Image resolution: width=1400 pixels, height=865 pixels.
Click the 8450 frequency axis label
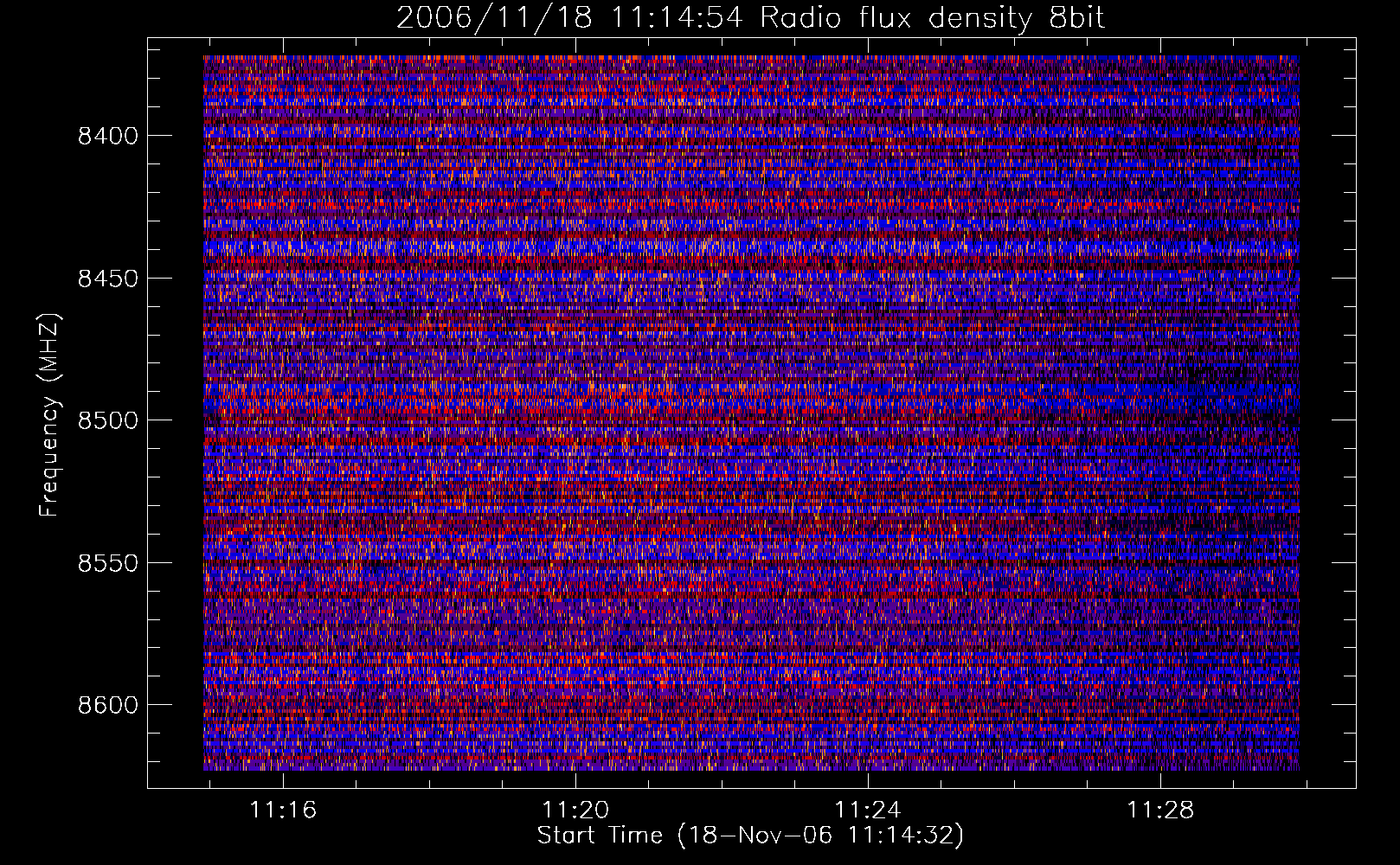pyautogui.click(x=107, y=279)
